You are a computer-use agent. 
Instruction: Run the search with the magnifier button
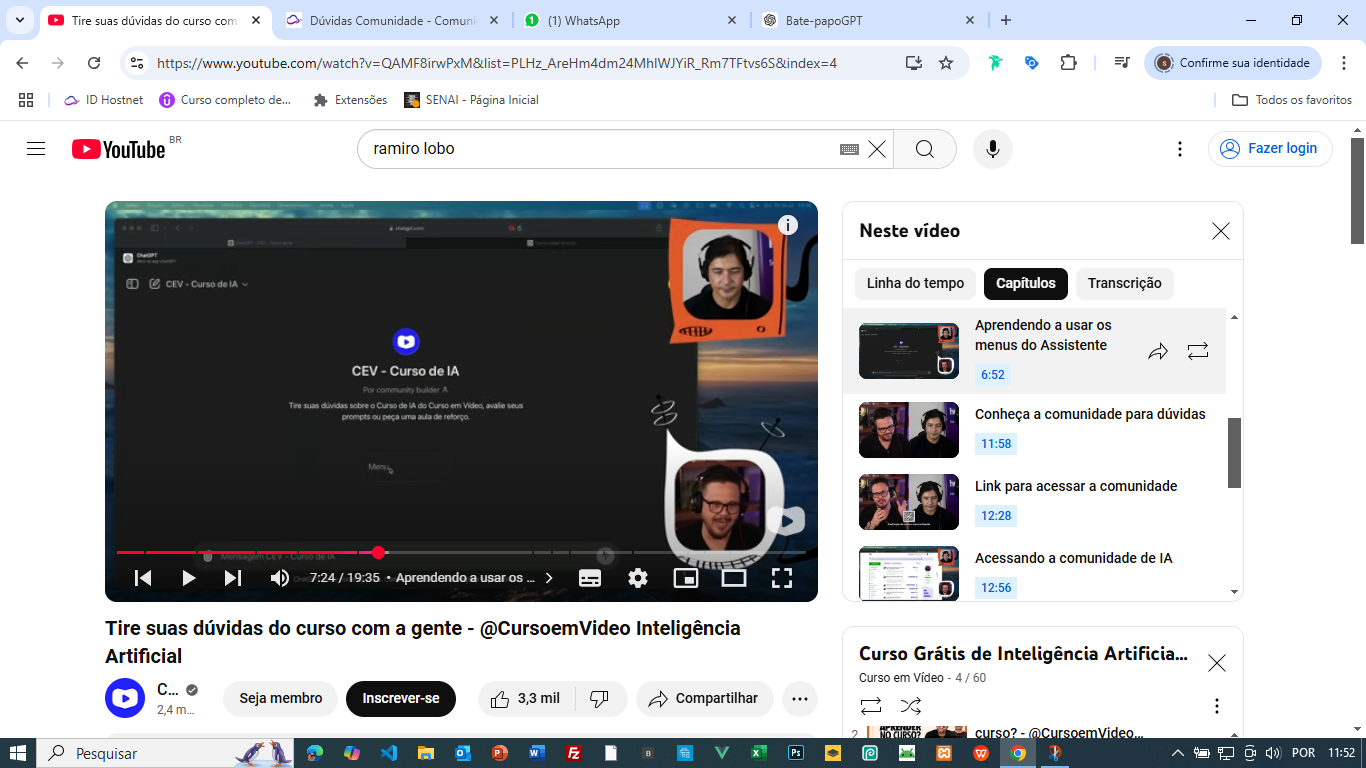pyautogui.click(x=925, y=149)
